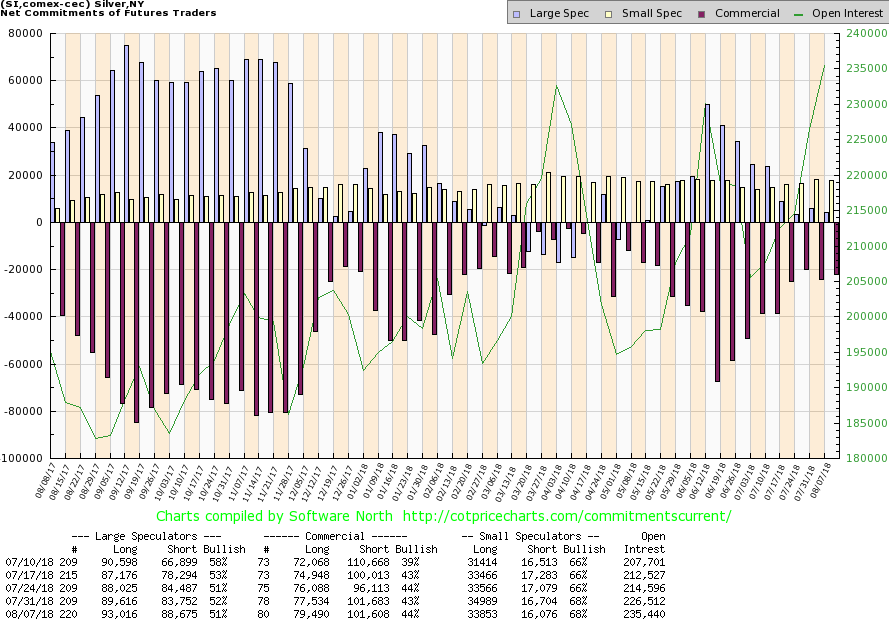This screenshot has width=889, height=620.
Task: Click the Open Interest green line marker
Action: [800, 14]
